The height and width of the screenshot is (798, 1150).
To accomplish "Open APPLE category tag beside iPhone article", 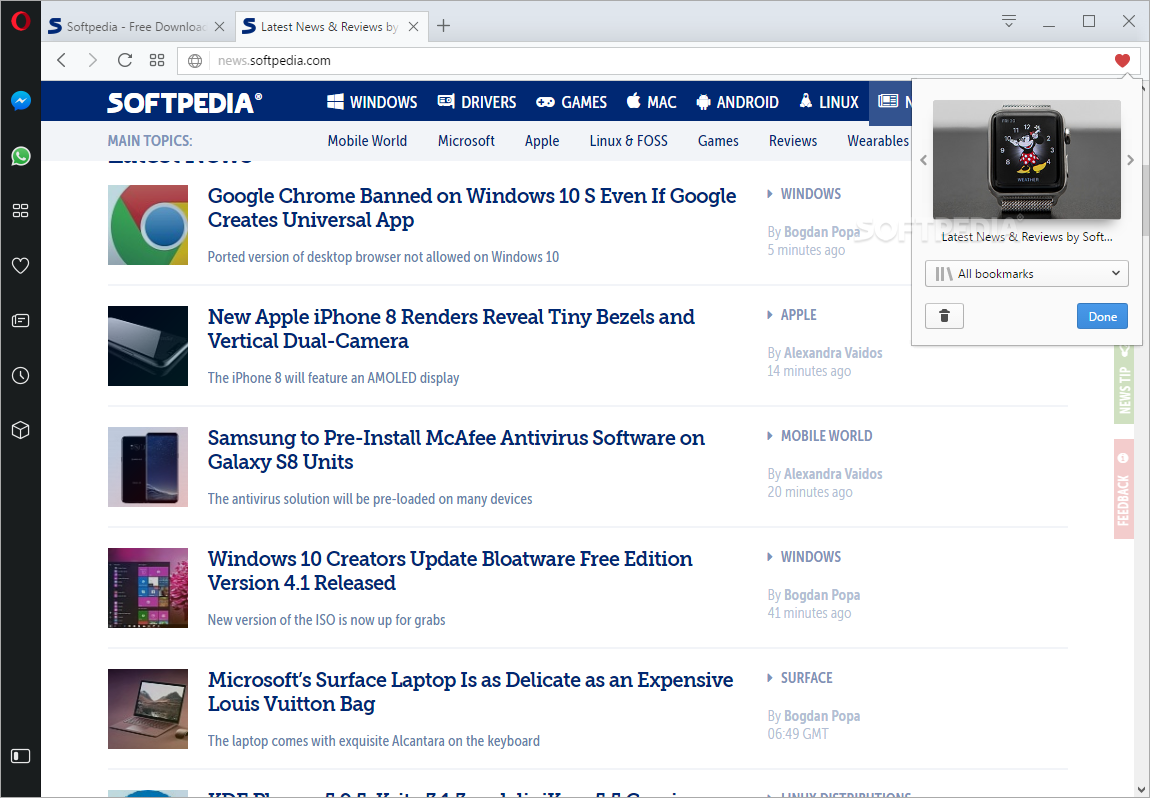I will [x=798, y=315].
